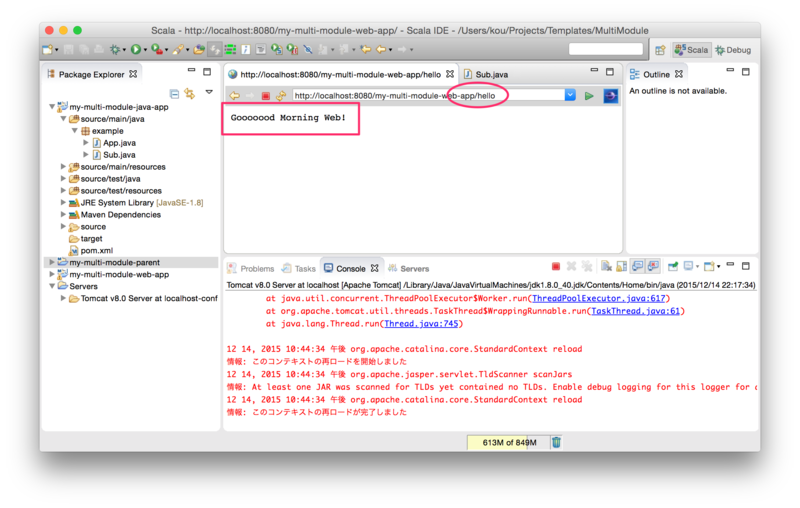Maximize the Outline view panel
Image resolution: width=800 pixels, height=508 pixels.
[x=745, y=72]
